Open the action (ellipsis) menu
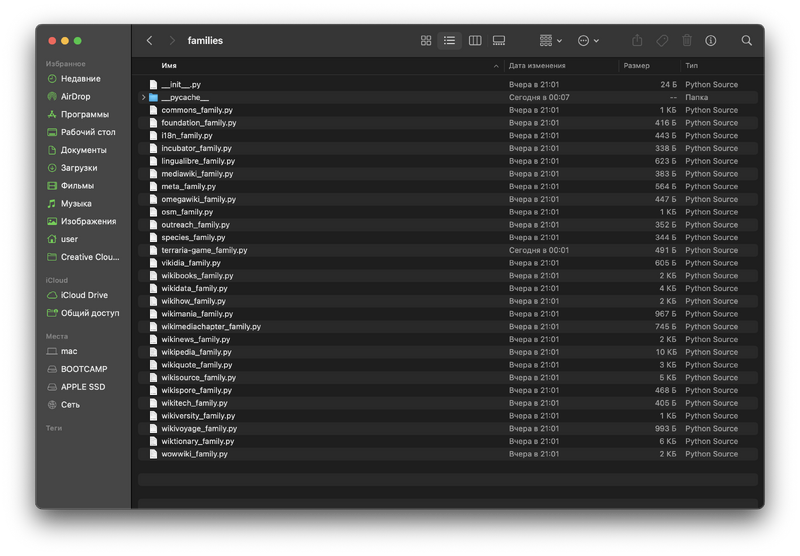800x556 pixels. click(x=588, y=41)
